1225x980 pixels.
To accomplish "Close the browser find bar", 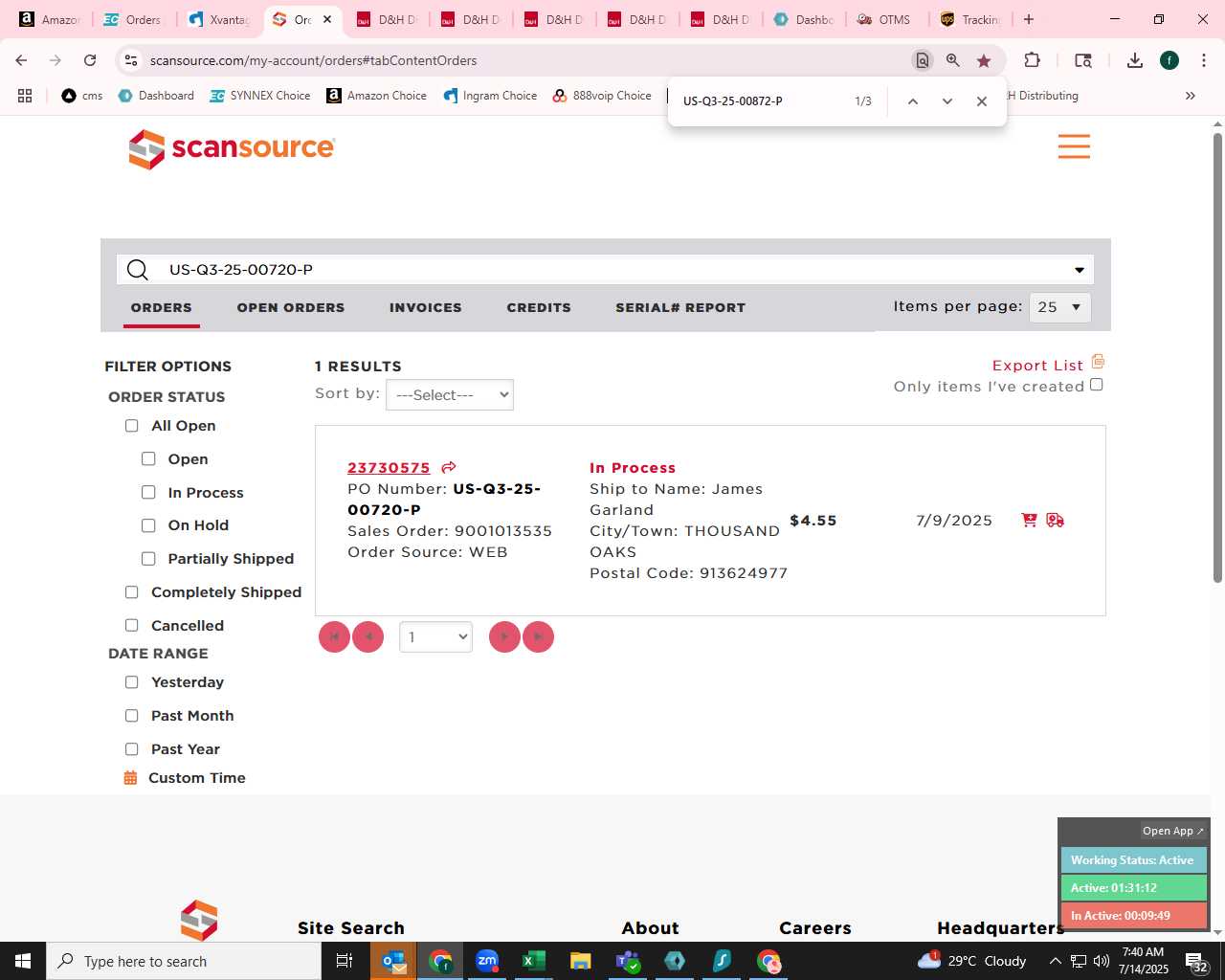I will click(x=981, y=100).
